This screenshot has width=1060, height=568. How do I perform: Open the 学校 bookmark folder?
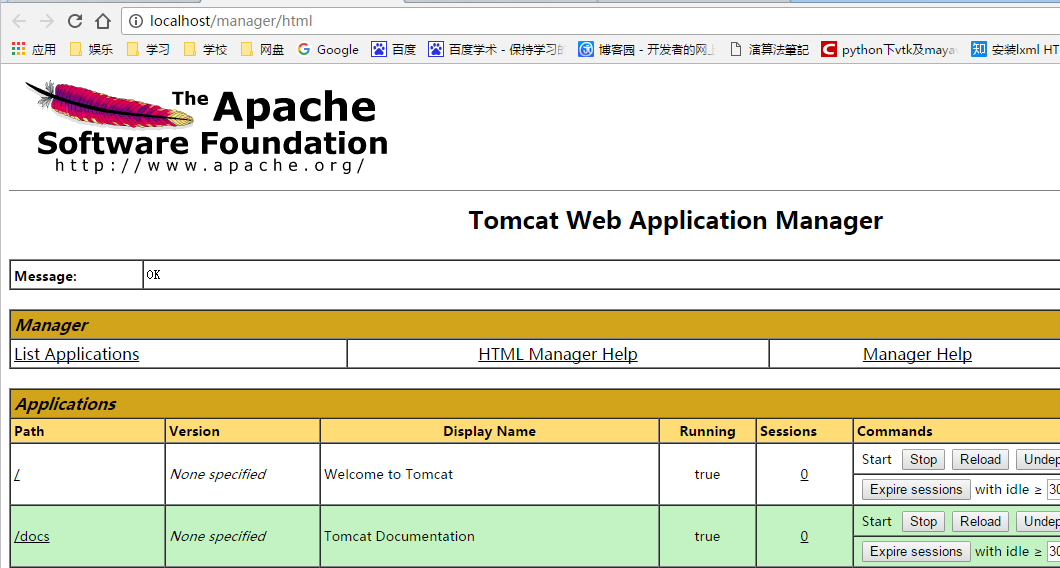click(x=206, y=49)
